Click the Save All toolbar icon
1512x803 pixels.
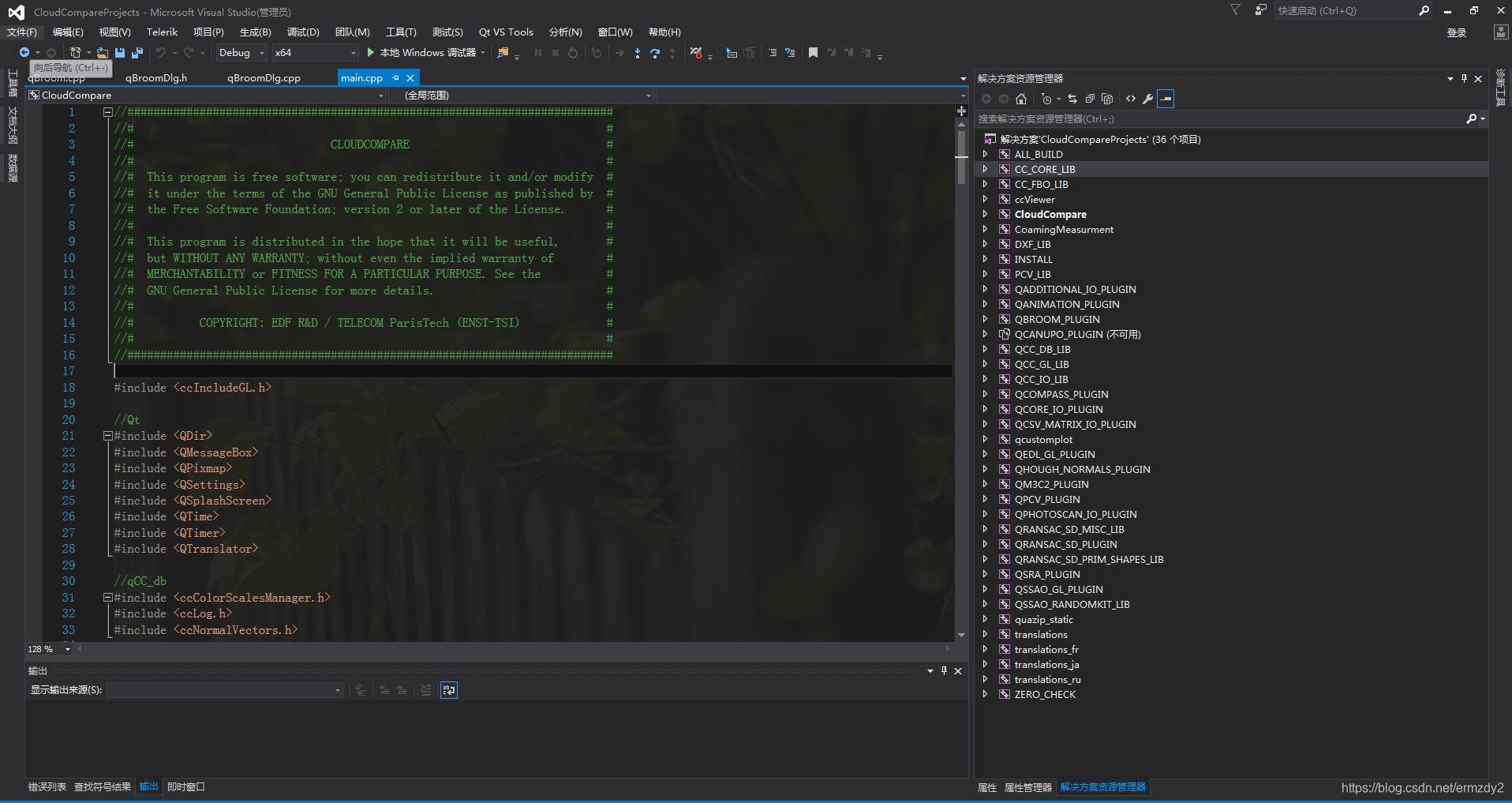(137, 53)
